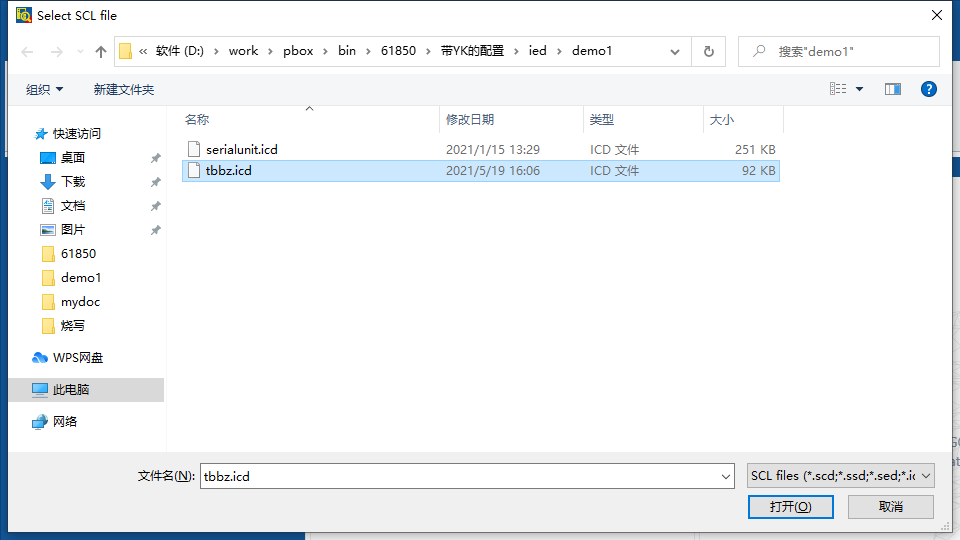This screenshot has width=960, height=540.
Task: Click the back navigation arrow
Action: 28,52
